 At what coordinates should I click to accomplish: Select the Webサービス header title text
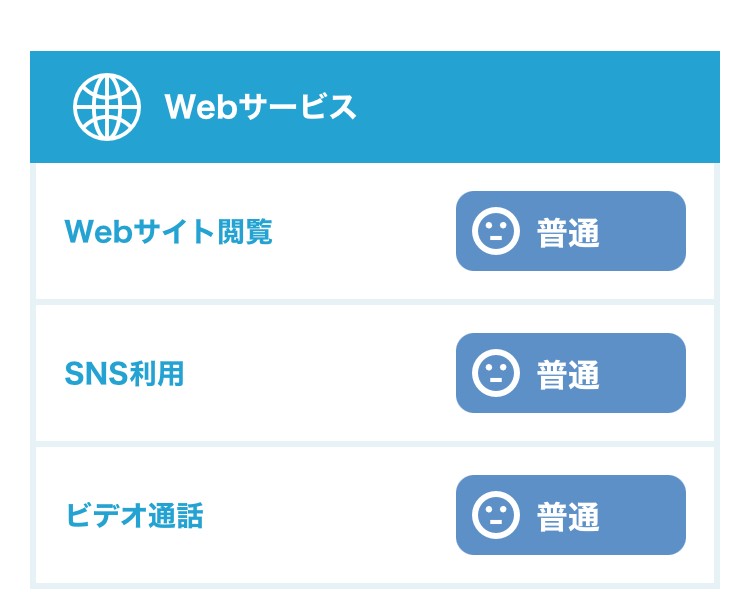point(260,107)
